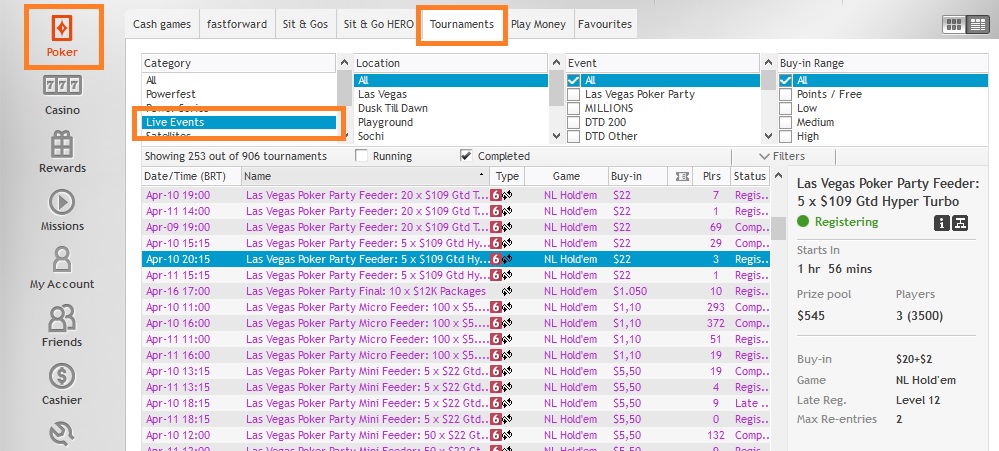This screenshot has height=451, width=999.
Task: Sort by Plrs column header
Action: click(x=711, y=176)
